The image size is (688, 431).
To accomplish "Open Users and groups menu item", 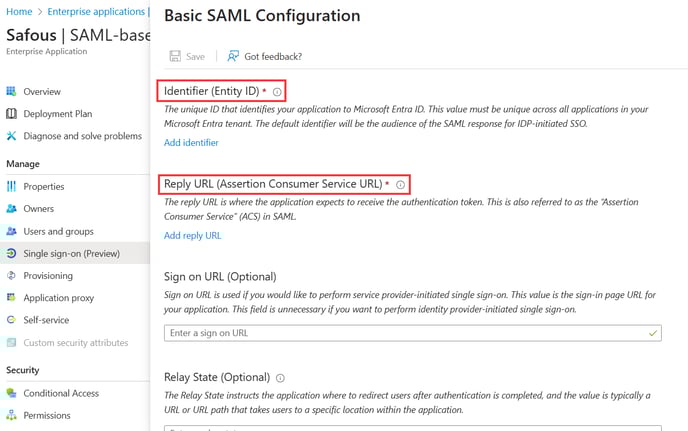I will click(58, 231).
